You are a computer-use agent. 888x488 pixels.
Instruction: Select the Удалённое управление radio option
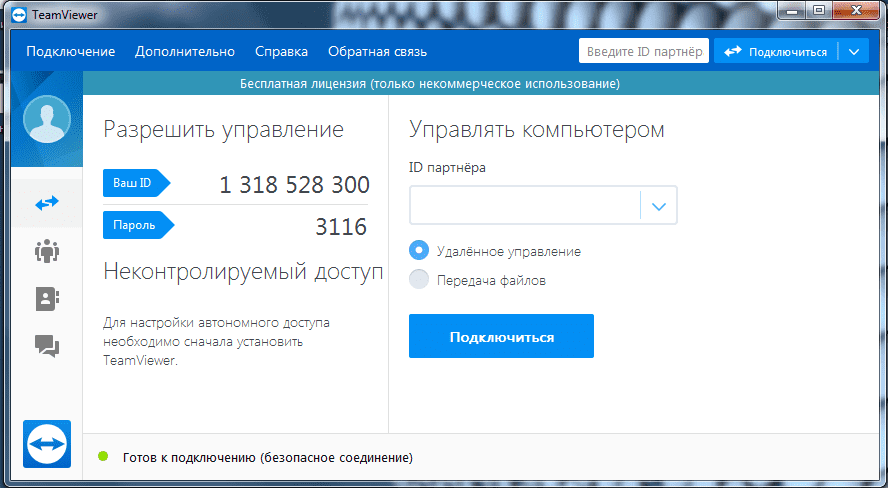419,250
